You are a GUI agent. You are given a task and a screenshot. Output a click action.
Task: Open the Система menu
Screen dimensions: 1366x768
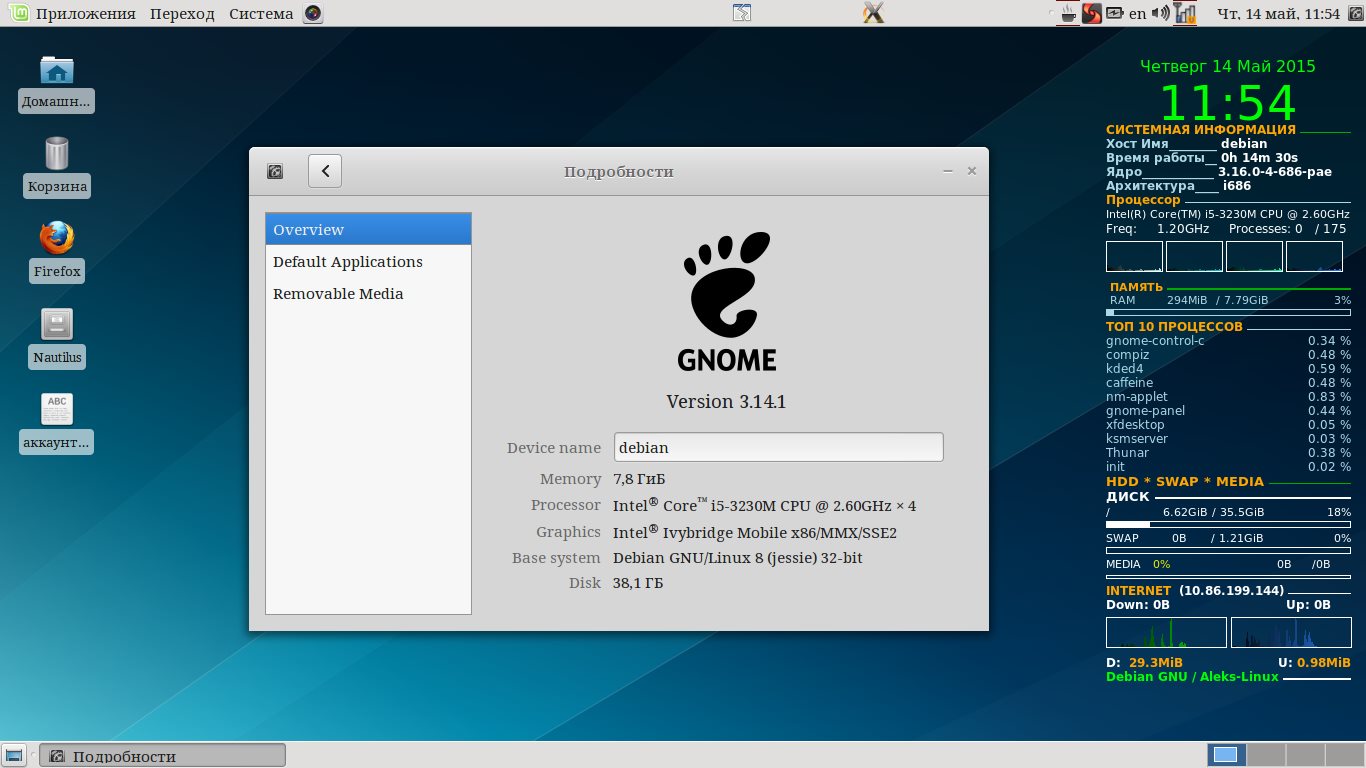pyautogui.click(x=261, y=14)
